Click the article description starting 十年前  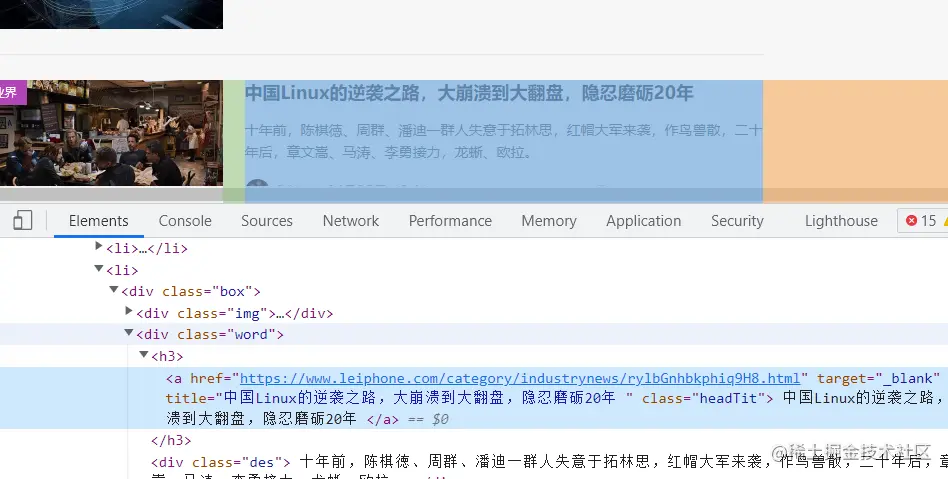[x=504, y=141]
